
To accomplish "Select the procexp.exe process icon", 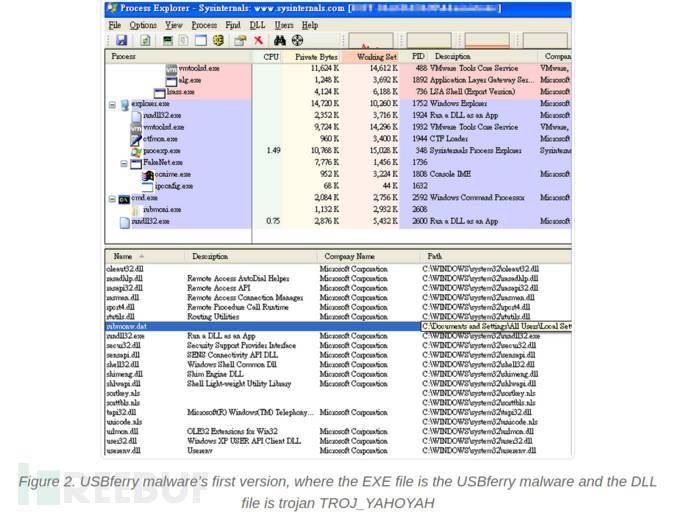I will [137, 151].
